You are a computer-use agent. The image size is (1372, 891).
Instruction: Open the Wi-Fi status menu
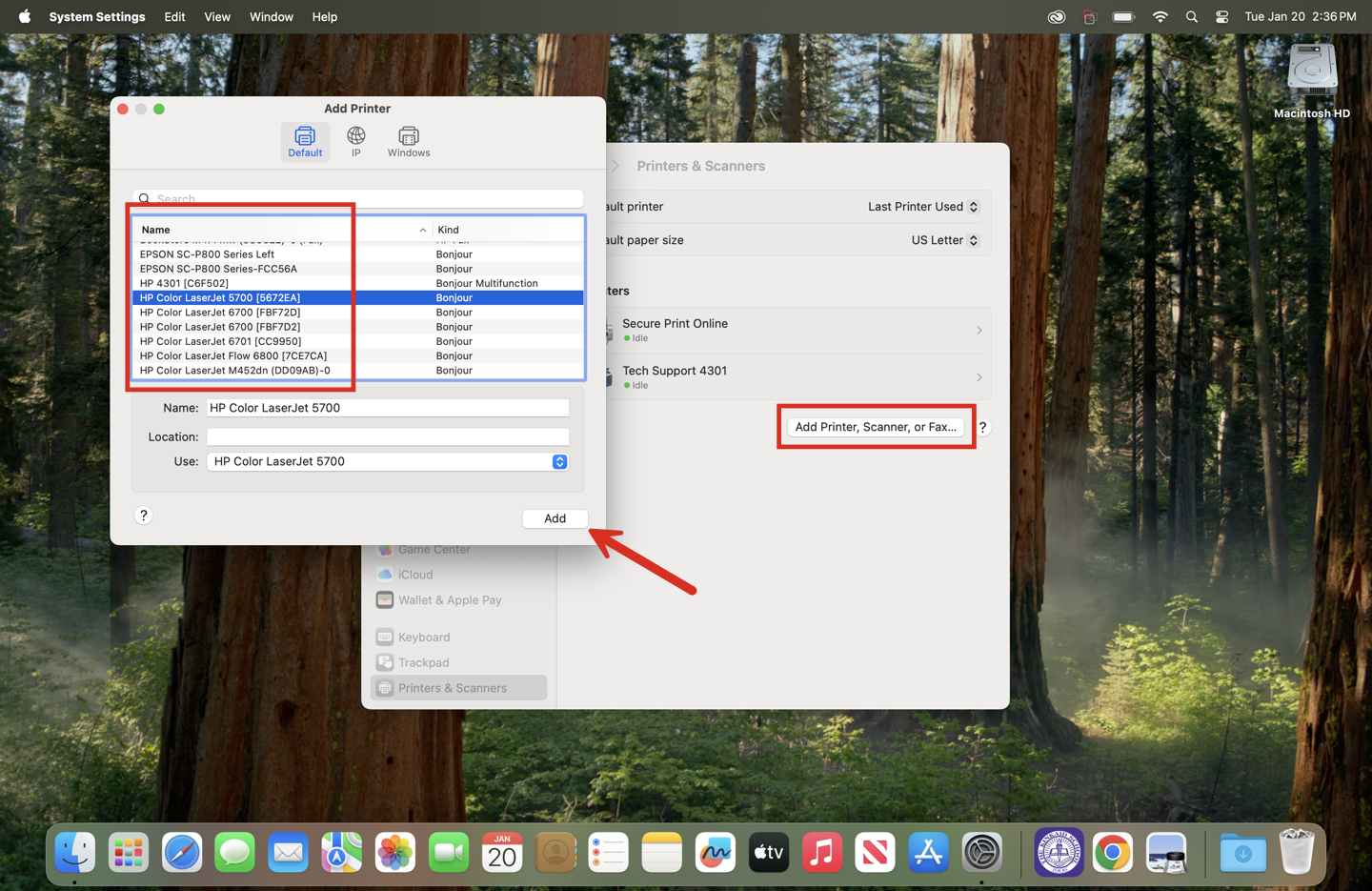(1160, 16)
